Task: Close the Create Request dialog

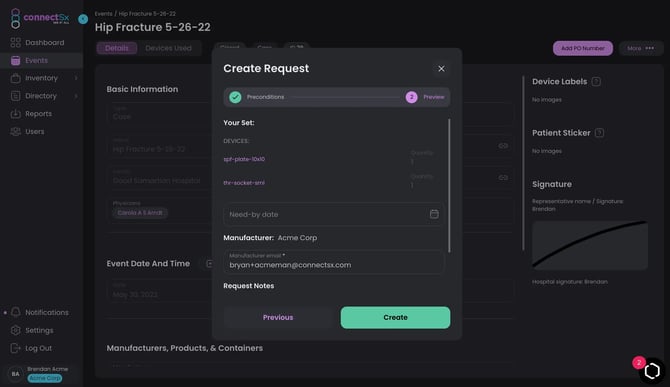Action: pyautogui.click(x=441, y=69)
